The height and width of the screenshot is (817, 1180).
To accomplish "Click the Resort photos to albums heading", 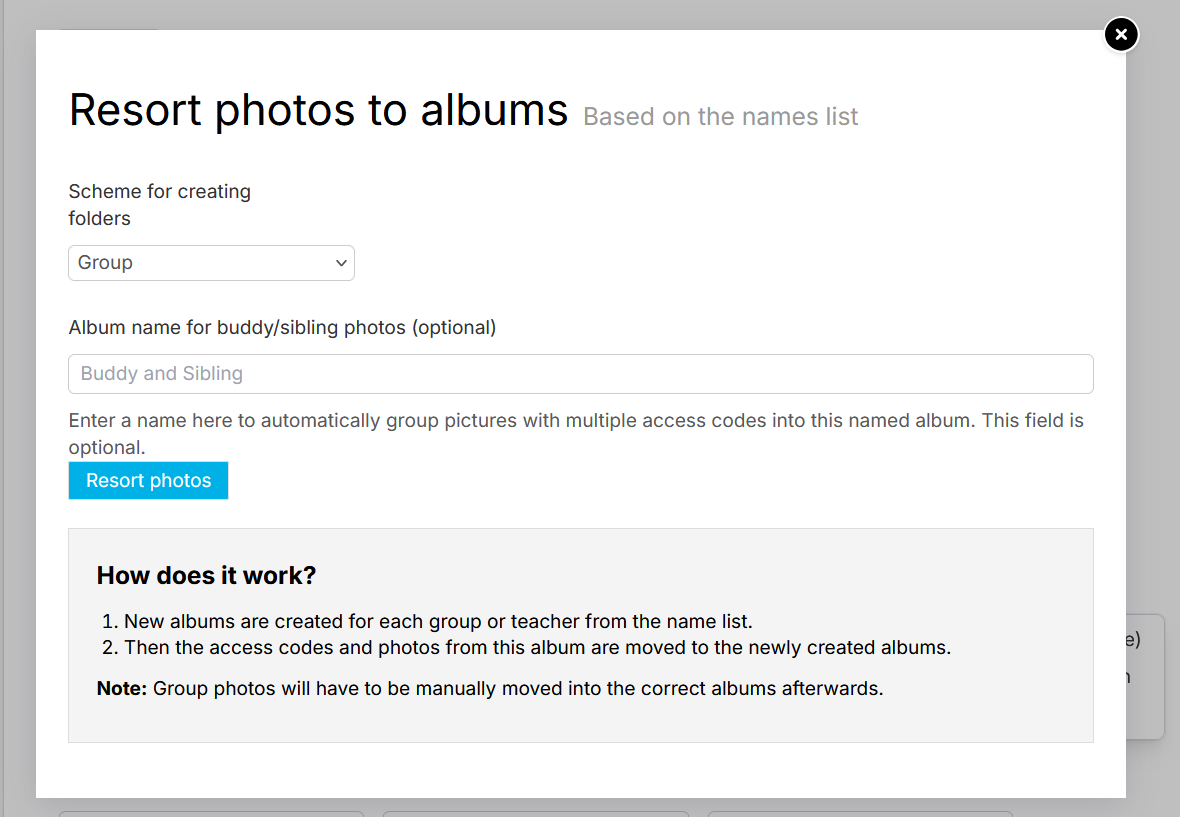I will [318, 110].
